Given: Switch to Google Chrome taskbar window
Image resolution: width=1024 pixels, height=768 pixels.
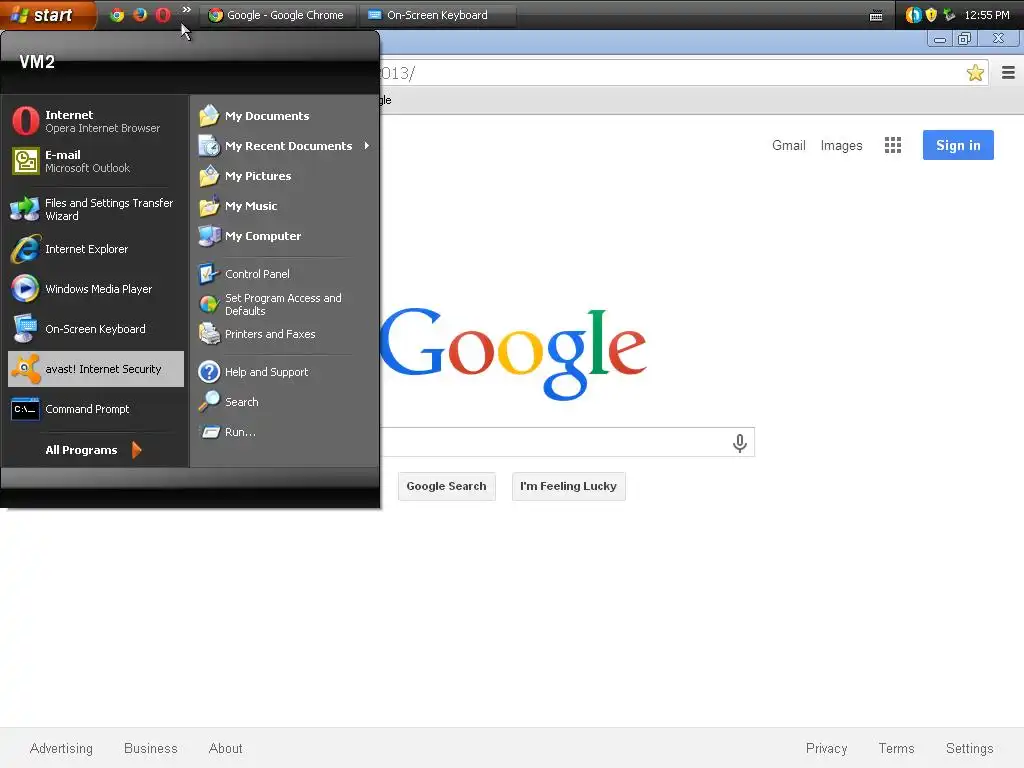Looking at the screenshot, I should click(x=277, y=14).
